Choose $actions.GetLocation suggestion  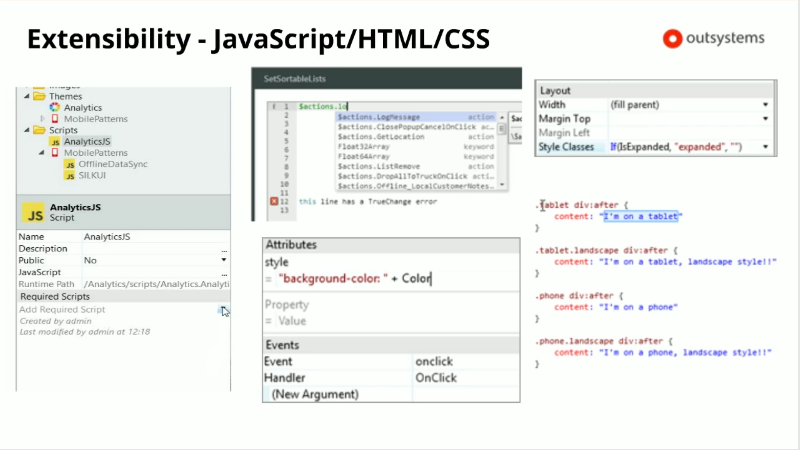pyautogui.click(x=416, y=137)
